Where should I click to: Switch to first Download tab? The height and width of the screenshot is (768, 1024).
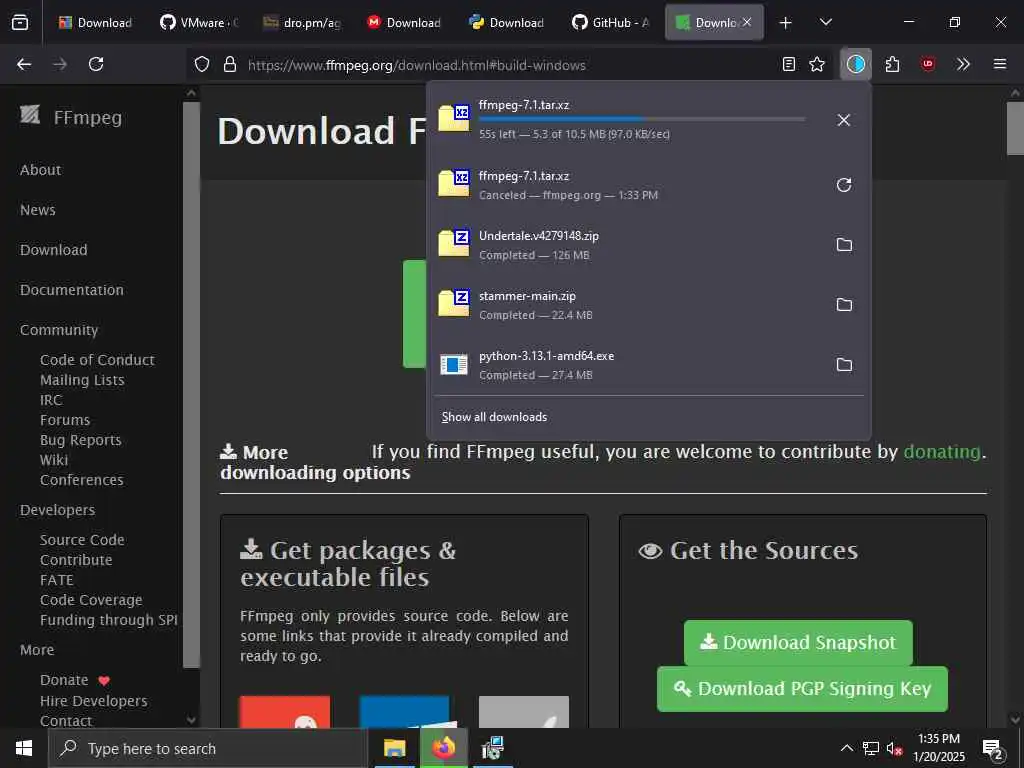click(x=97, y=23)
